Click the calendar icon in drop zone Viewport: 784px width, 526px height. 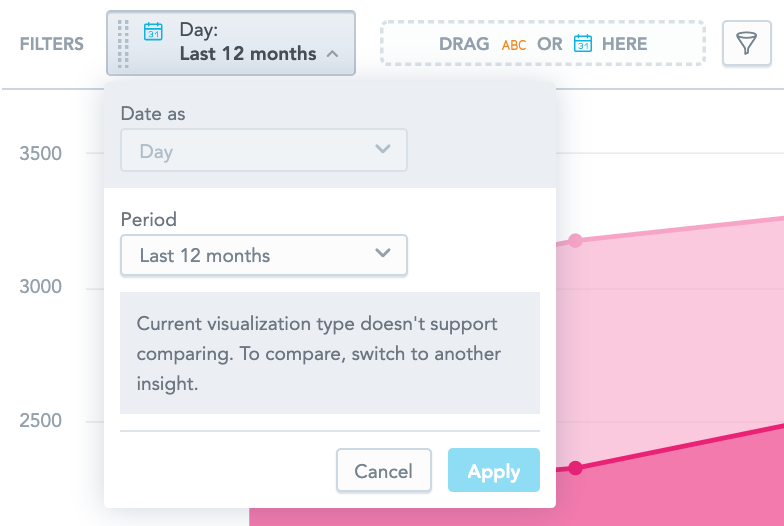pyautogui.click(x=583, y=44)
